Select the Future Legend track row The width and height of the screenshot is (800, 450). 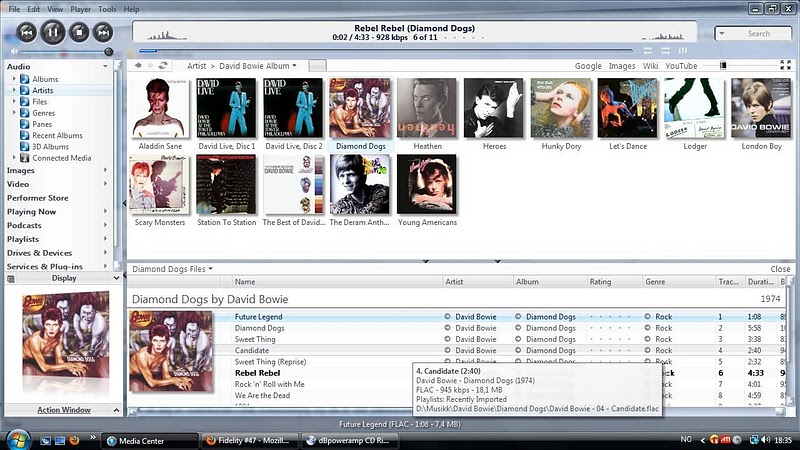457,317
